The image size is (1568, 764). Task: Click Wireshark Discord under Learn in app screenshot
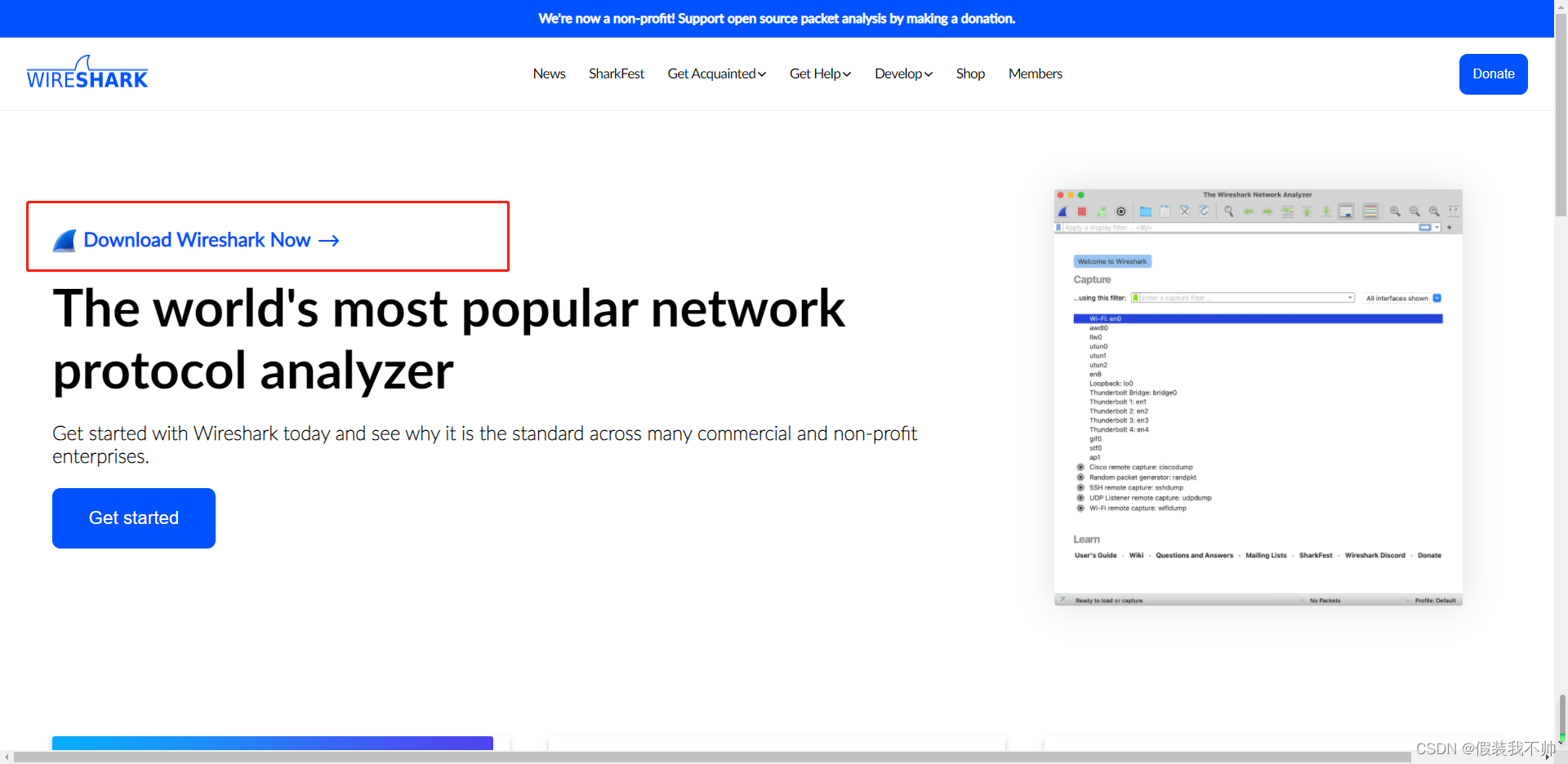point(1374,555)
